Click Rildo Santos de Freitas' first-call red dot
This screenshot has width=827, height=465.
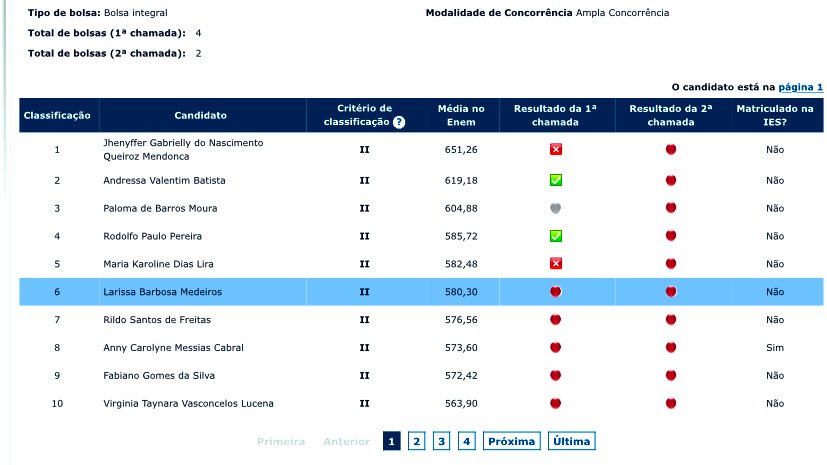[x=555, y=319]
